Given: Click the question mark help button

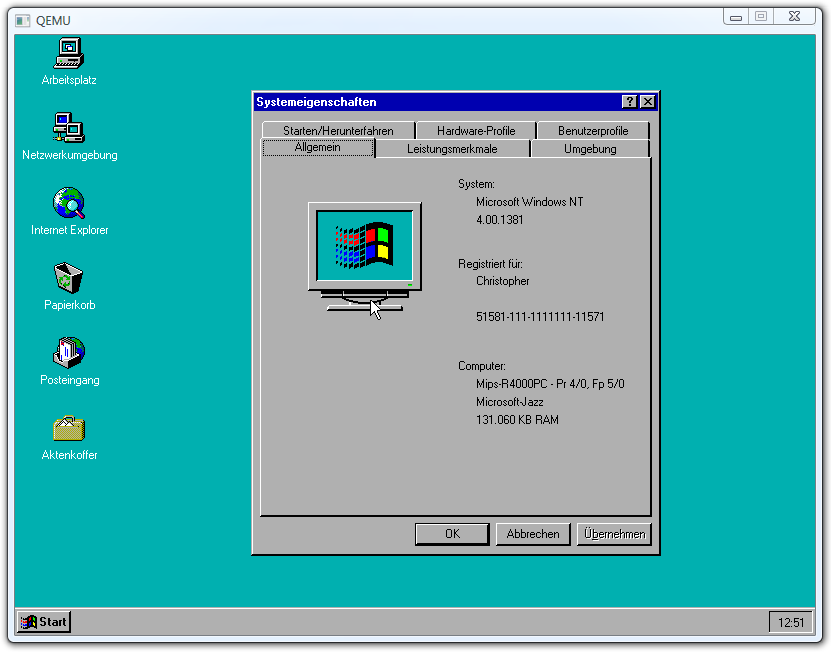Looking at the screenshot, I should coord(629,102).
